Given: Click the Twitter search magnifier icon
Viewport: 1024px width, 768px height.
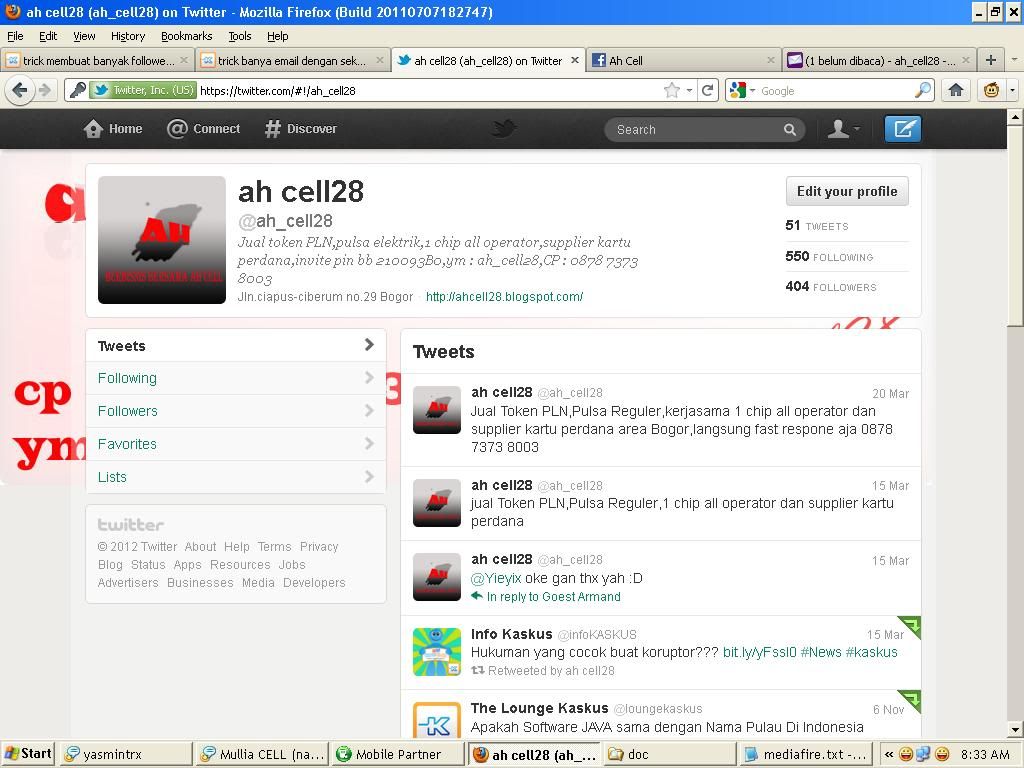Looking at the screenshot, I should click(x=790, y=129).
